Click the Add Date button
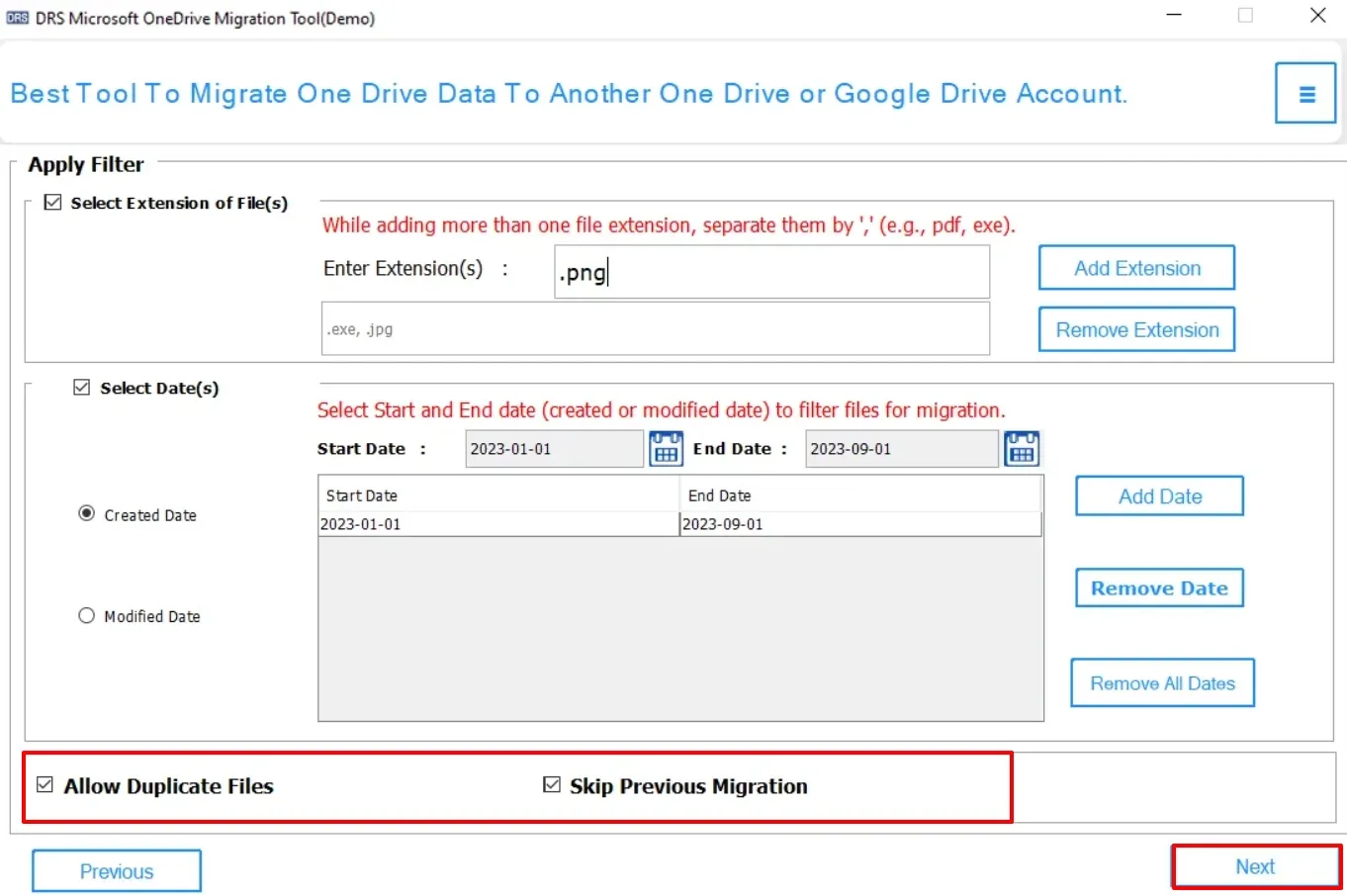The width and height of the screenshot is (1347, 896). [x=1159, y=496]
